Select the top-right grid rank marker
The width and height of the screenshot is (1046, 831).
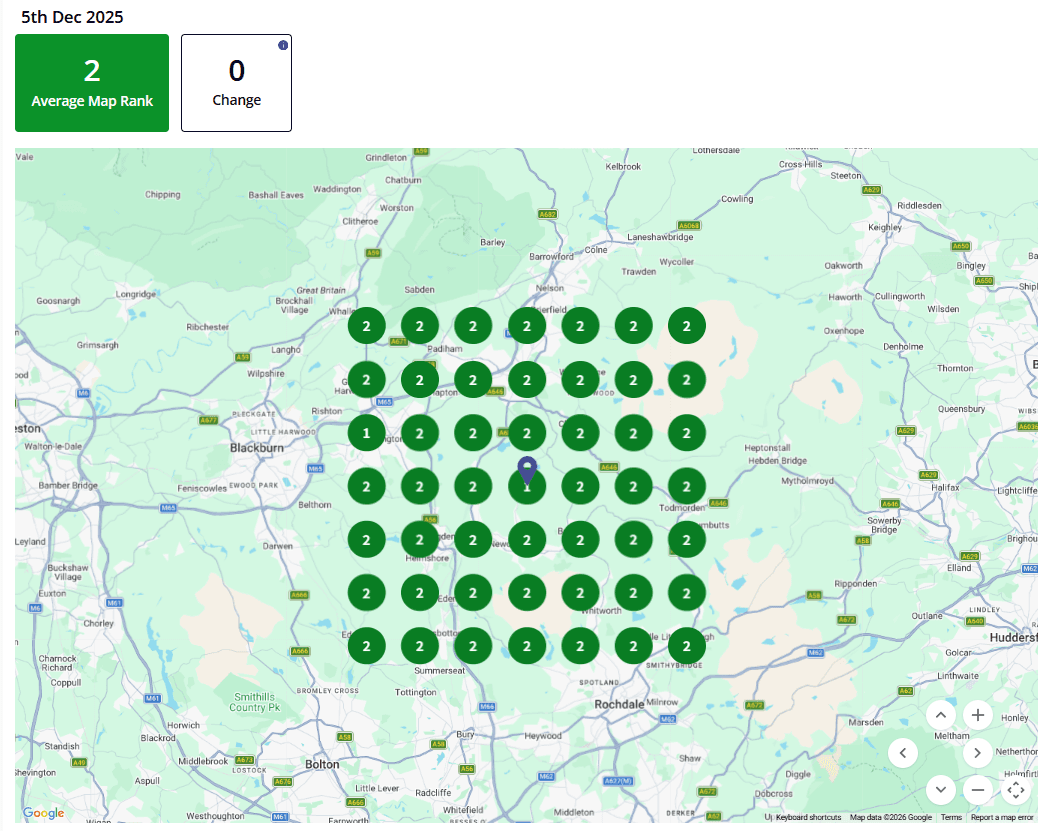tap(687, 326)
